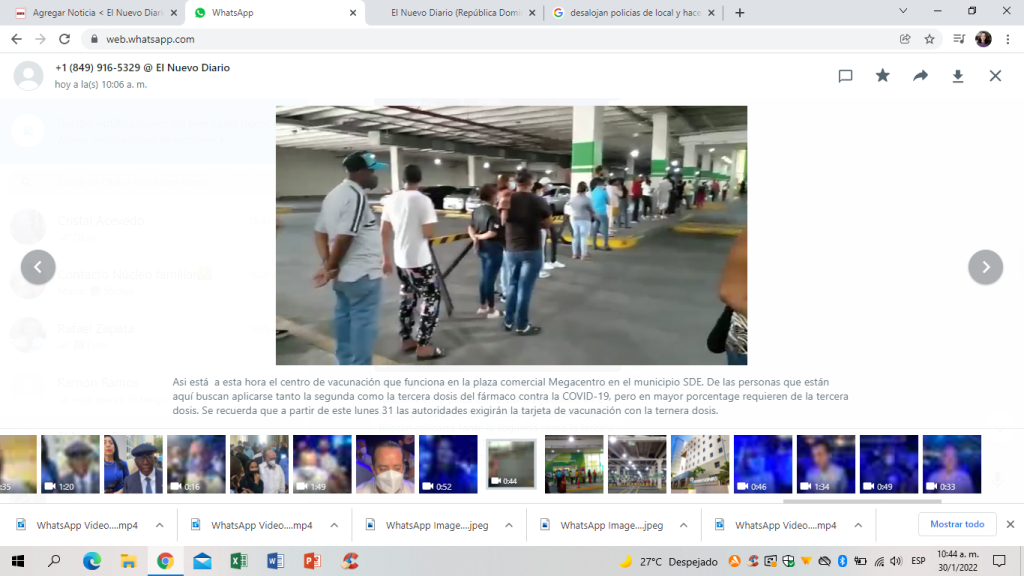
Task: Expand options for first WhatsApp Video download
Action: [160, 525]
